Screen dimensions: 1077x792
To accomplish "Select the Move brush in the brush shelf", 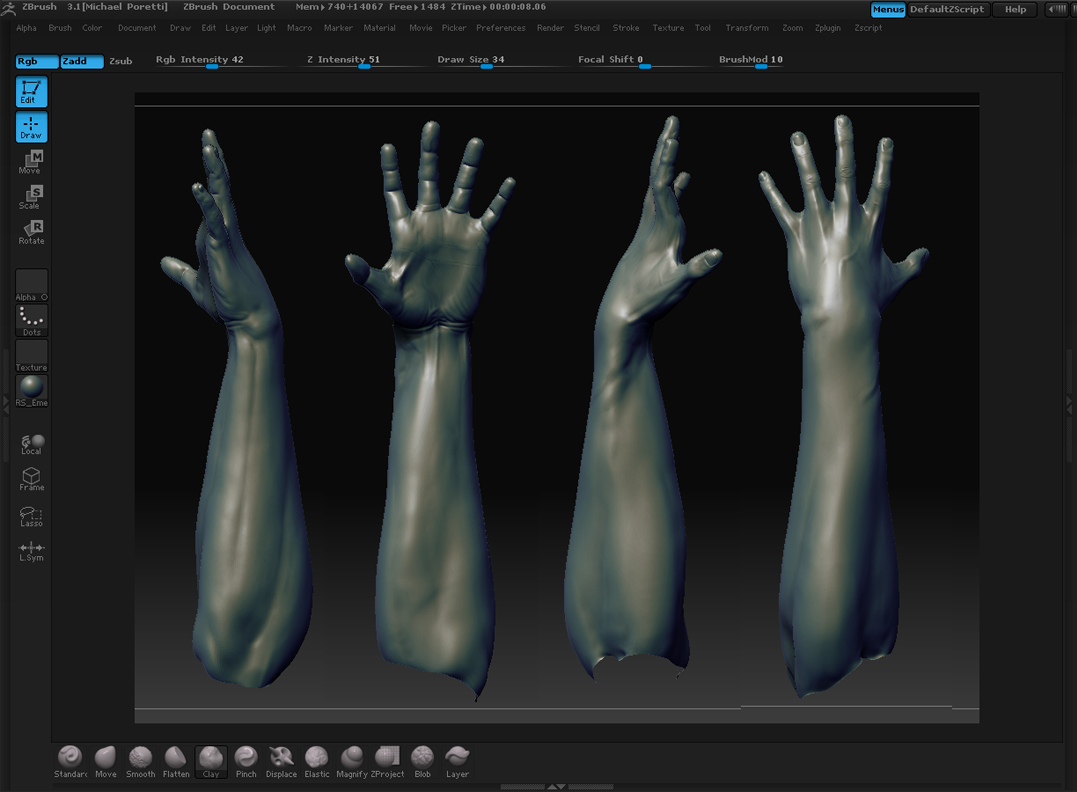I will [x=106, y=762].
